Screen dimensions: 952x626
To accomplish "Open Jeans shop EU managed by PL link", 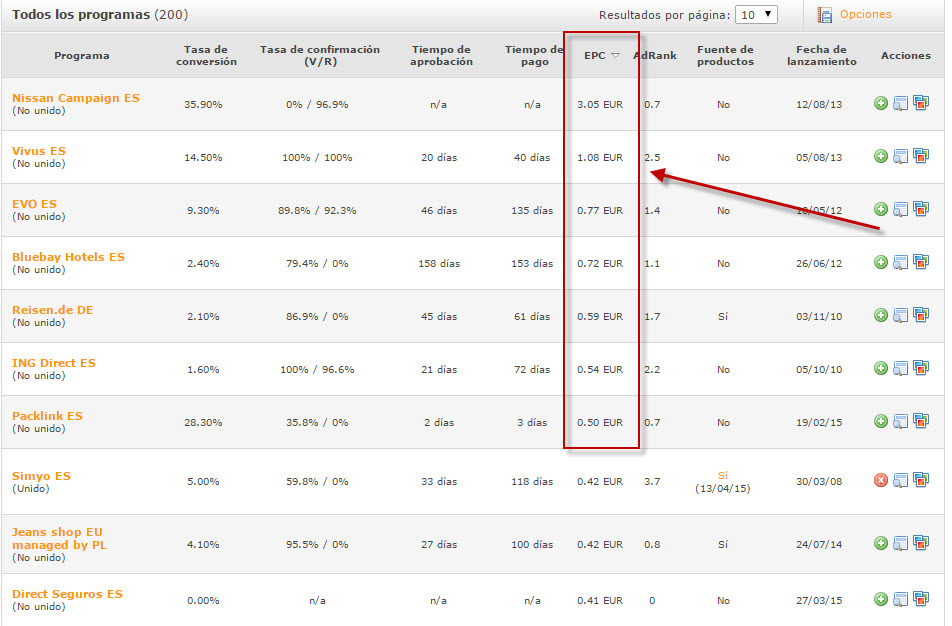I will [60, 538].
